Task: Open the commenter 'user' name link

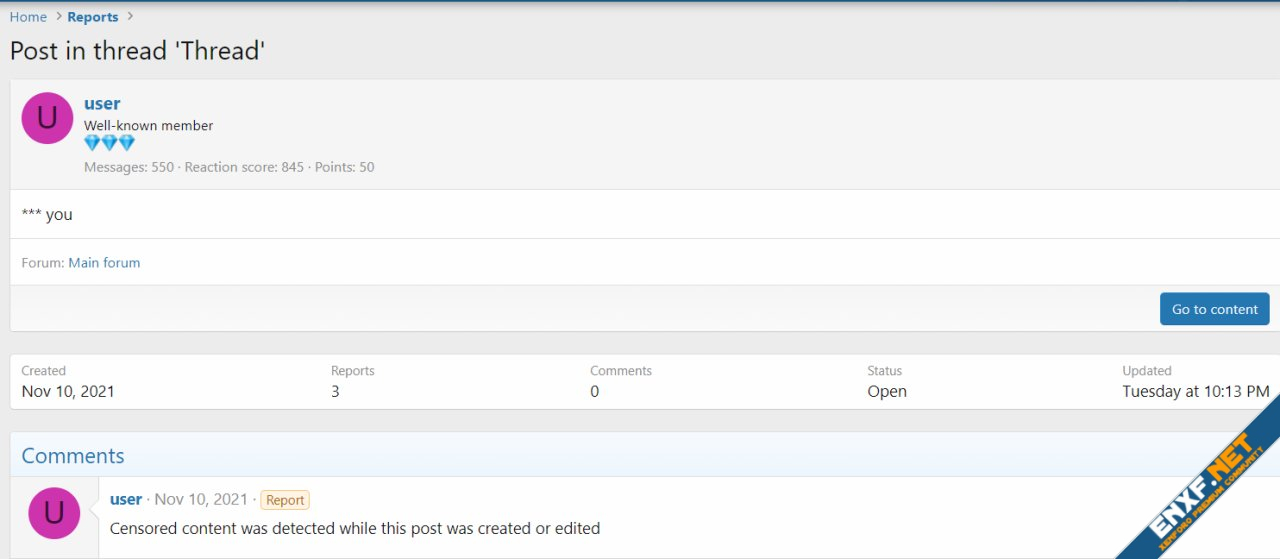Action: coord(126,500)
